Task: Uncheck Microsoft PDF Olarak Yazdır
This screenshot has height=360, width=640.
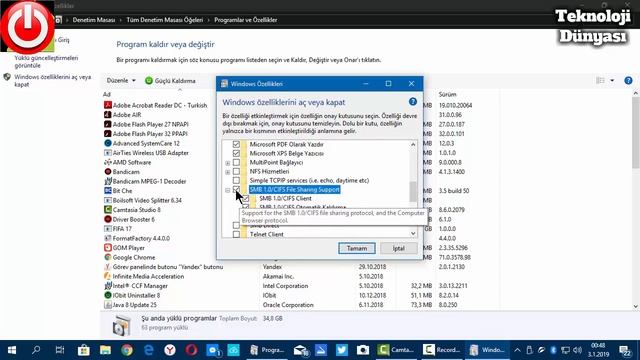Action: (x=236, y=144)
